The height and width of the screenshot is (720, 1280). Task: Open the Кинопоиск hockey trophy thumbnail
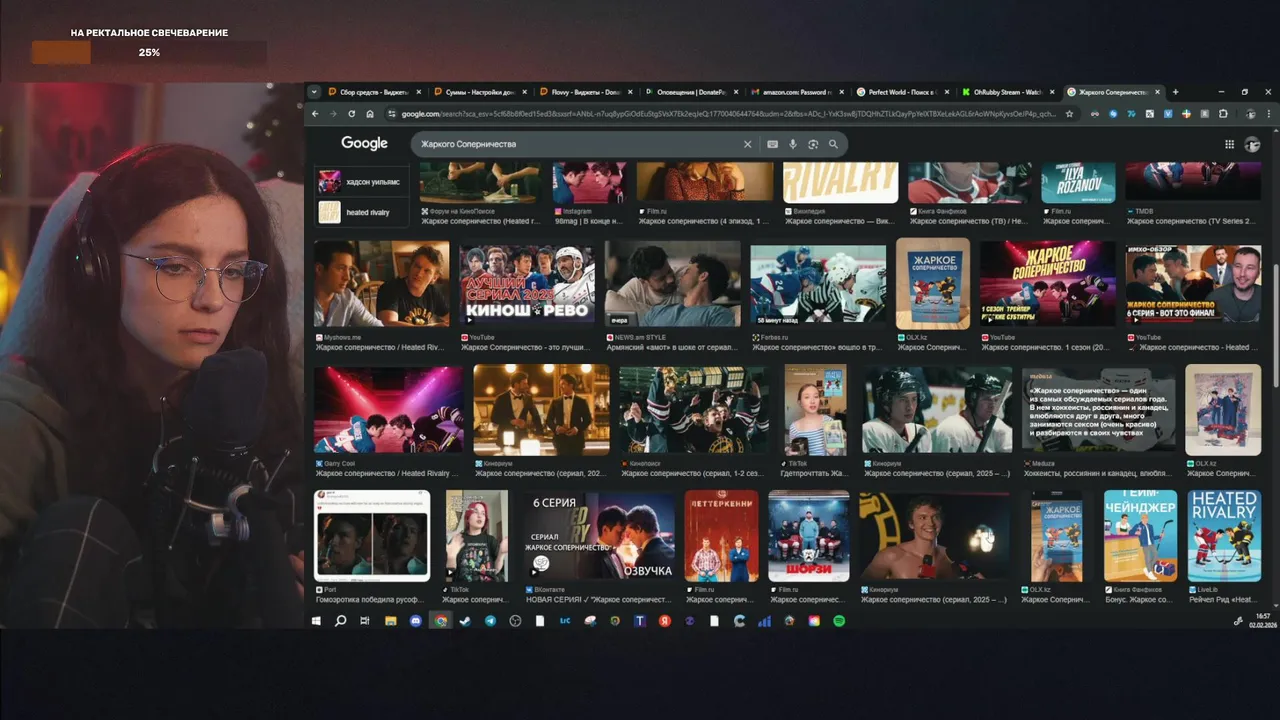tap(692, 409)
